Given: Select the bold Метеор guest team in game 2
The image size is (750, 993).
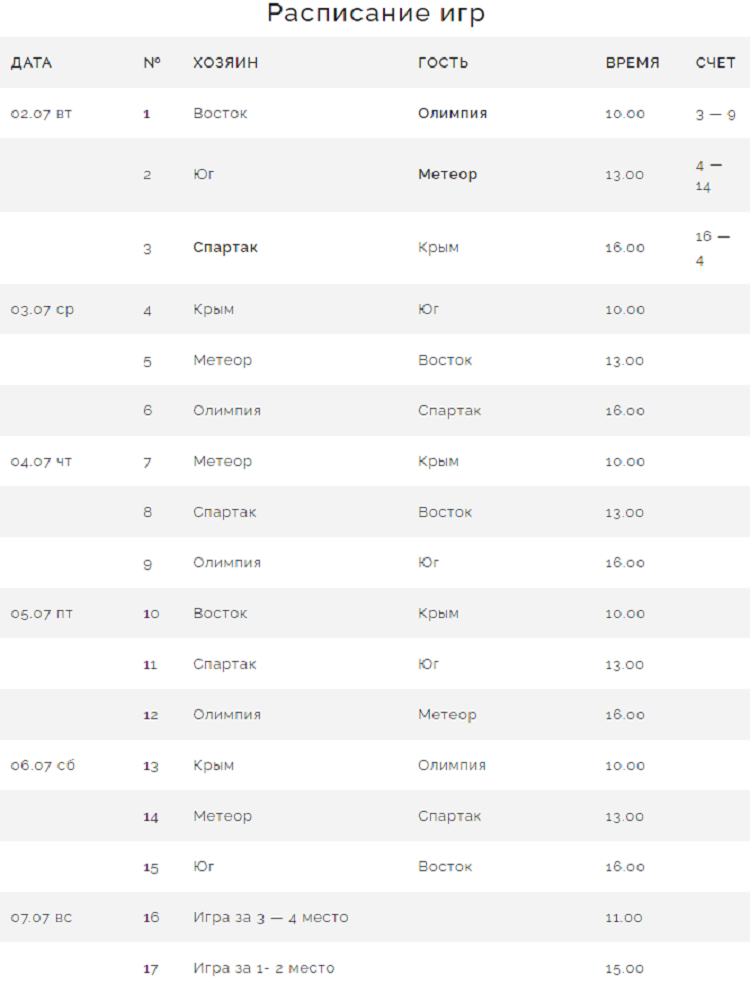Looking at the screenshot, I should [447, 174].
